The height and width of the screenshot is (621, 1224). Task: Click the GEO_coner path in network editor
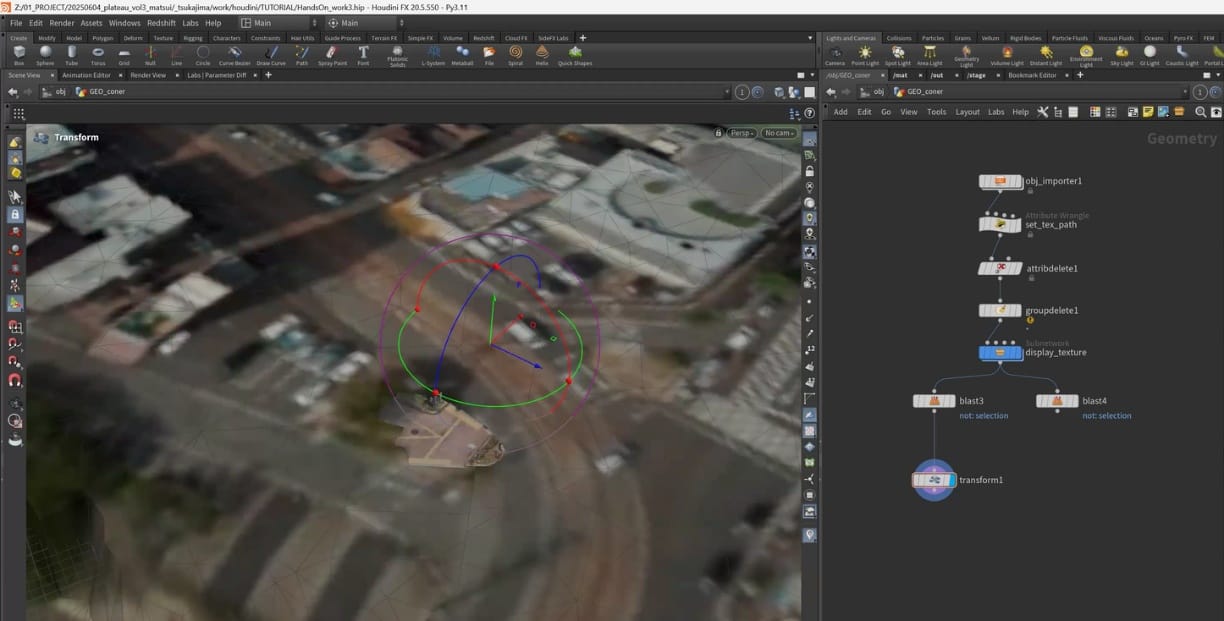(924, 92)
